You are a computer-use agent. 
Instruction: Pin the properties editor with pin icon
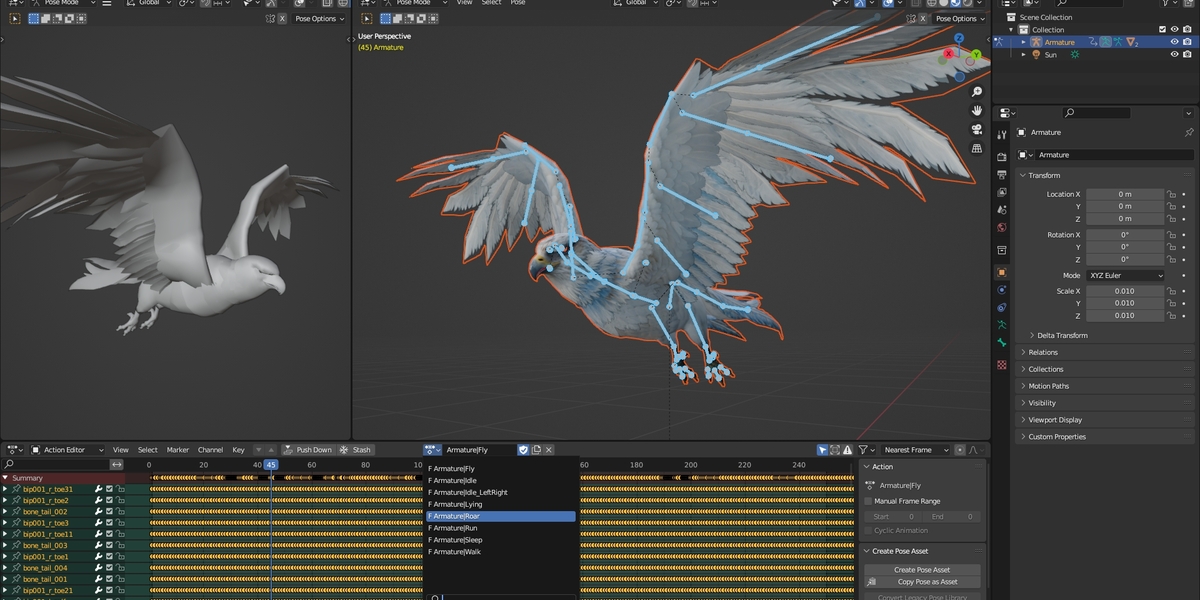(x=1188, y=132)
